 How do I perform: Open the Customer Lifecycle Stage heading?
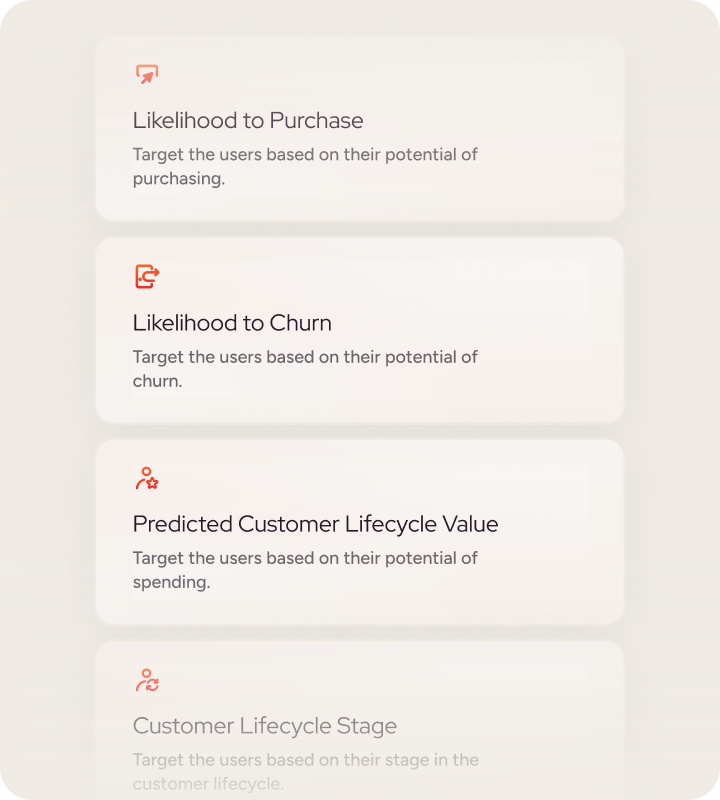(x=265, y=726)
